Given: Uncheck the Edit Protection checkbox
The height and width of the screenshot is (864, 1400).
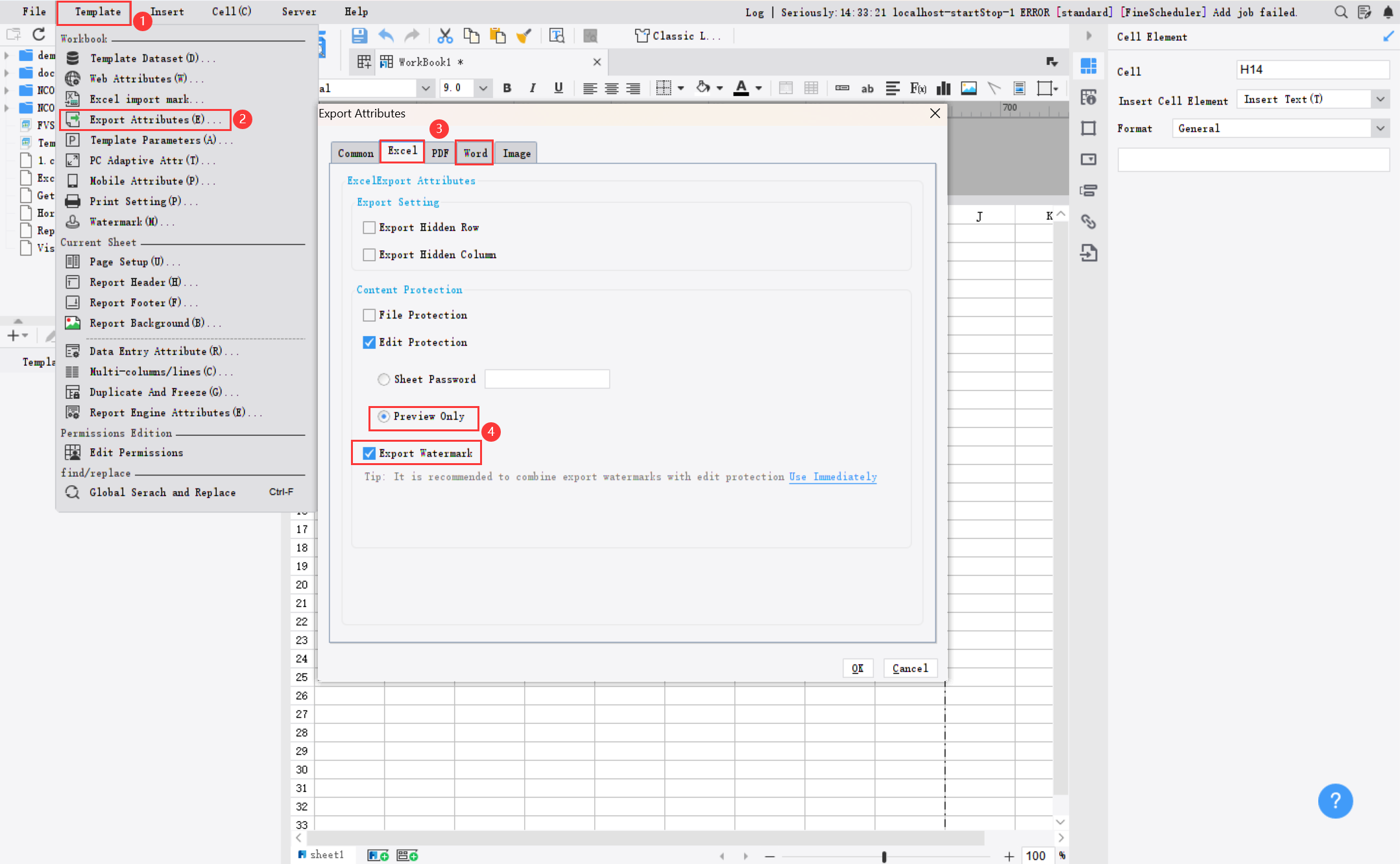Looking at the screenshot, I should click(x=369, y=342).
